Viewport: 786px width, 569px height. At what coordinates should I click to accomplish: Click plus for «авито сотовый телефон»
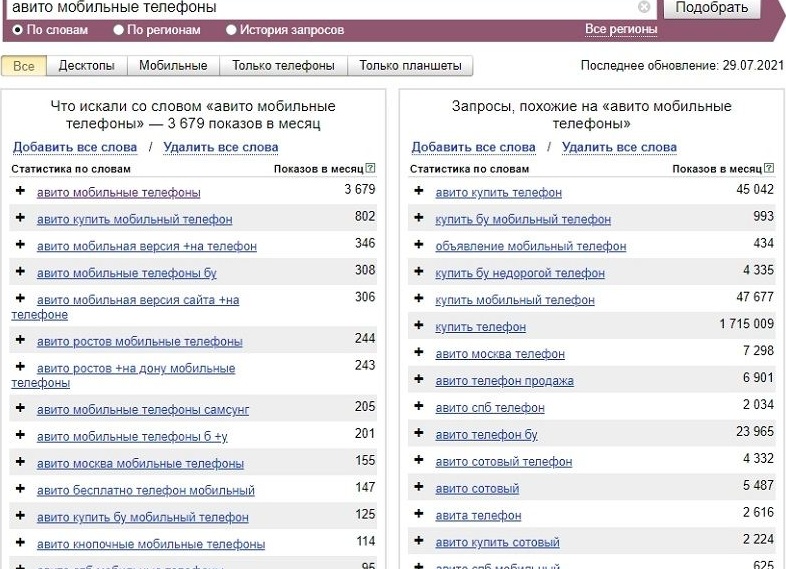419,460
